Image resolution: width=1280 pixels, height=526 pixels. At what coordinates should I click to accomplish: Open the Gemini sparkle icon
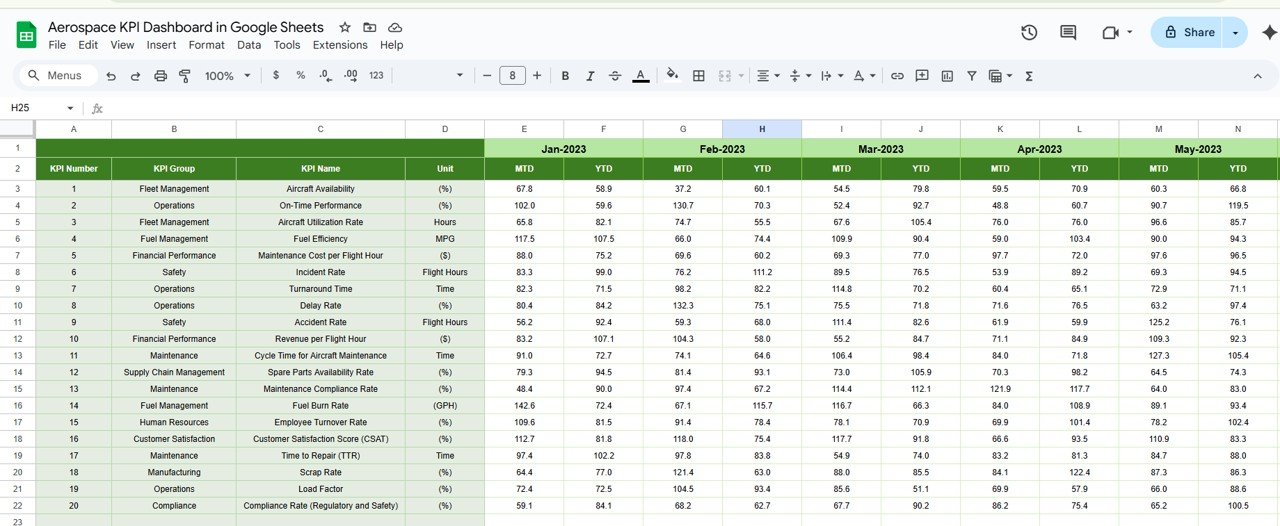pos(1270,32)
